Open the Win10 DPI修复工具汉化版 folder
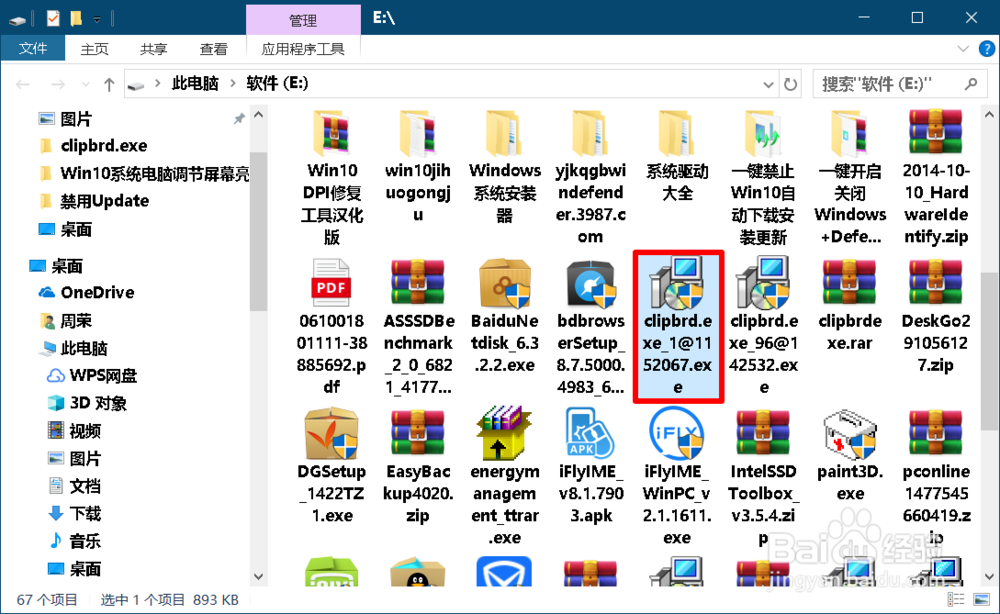The width and height of the screenshot is (1000, 614). (332, 178)
